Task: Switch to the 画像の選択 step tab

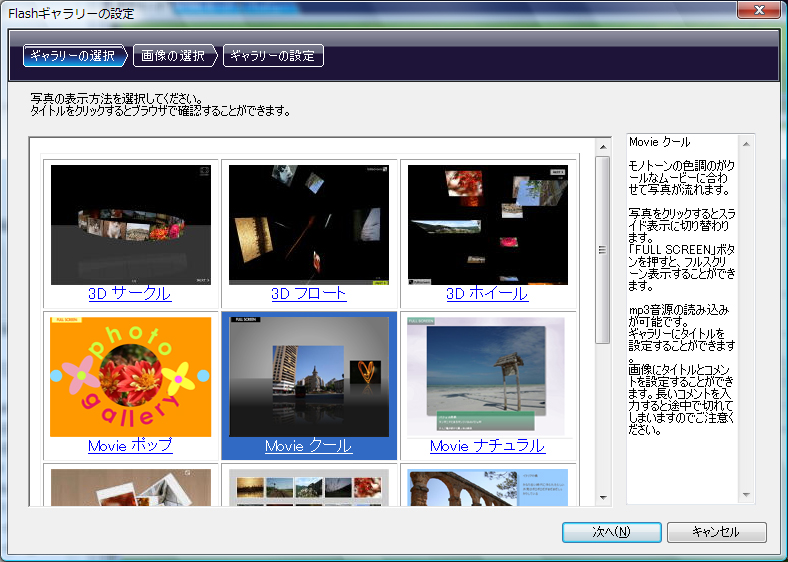Action: [173, 55]
